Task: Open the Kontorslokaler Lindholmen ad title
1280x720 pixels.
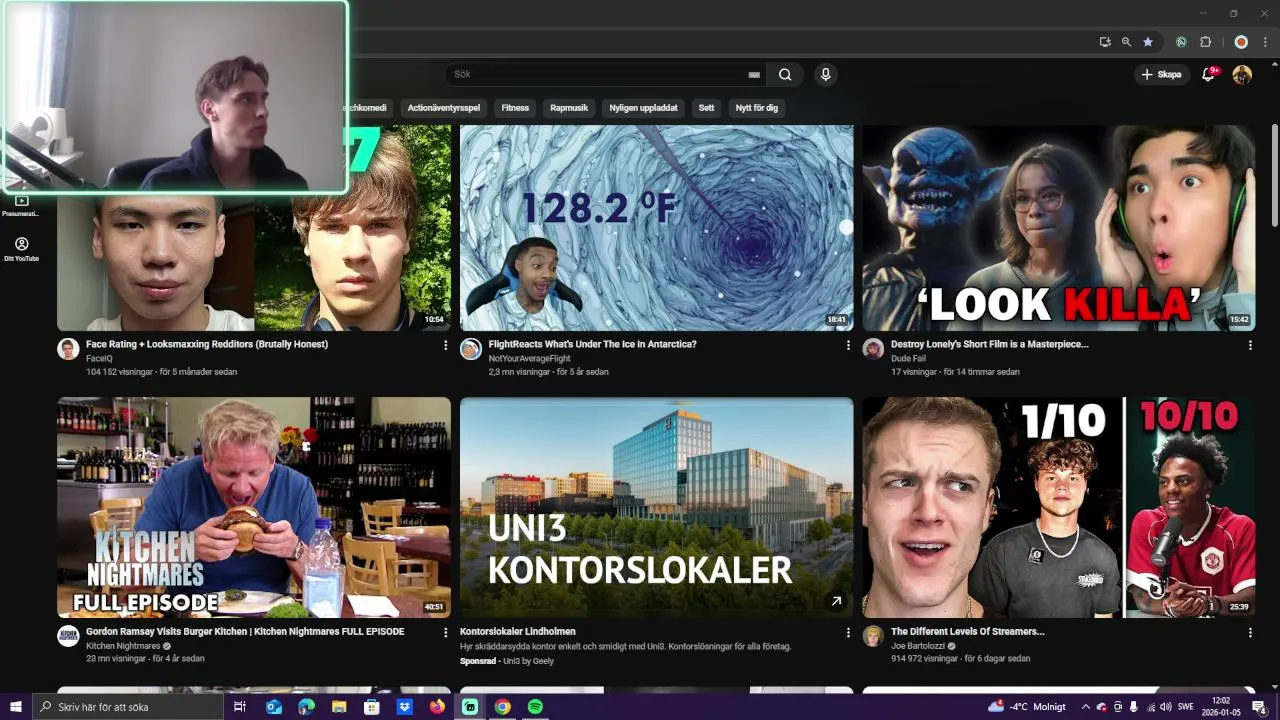Action: pyautogui.click(x=518, y=631)
